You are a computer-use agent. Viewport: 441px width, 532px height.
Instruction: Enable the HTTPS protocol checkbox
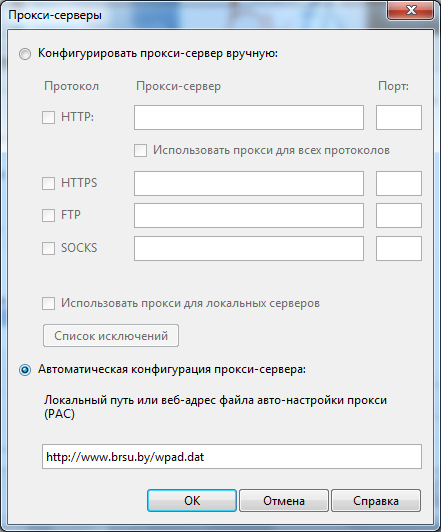49,184
